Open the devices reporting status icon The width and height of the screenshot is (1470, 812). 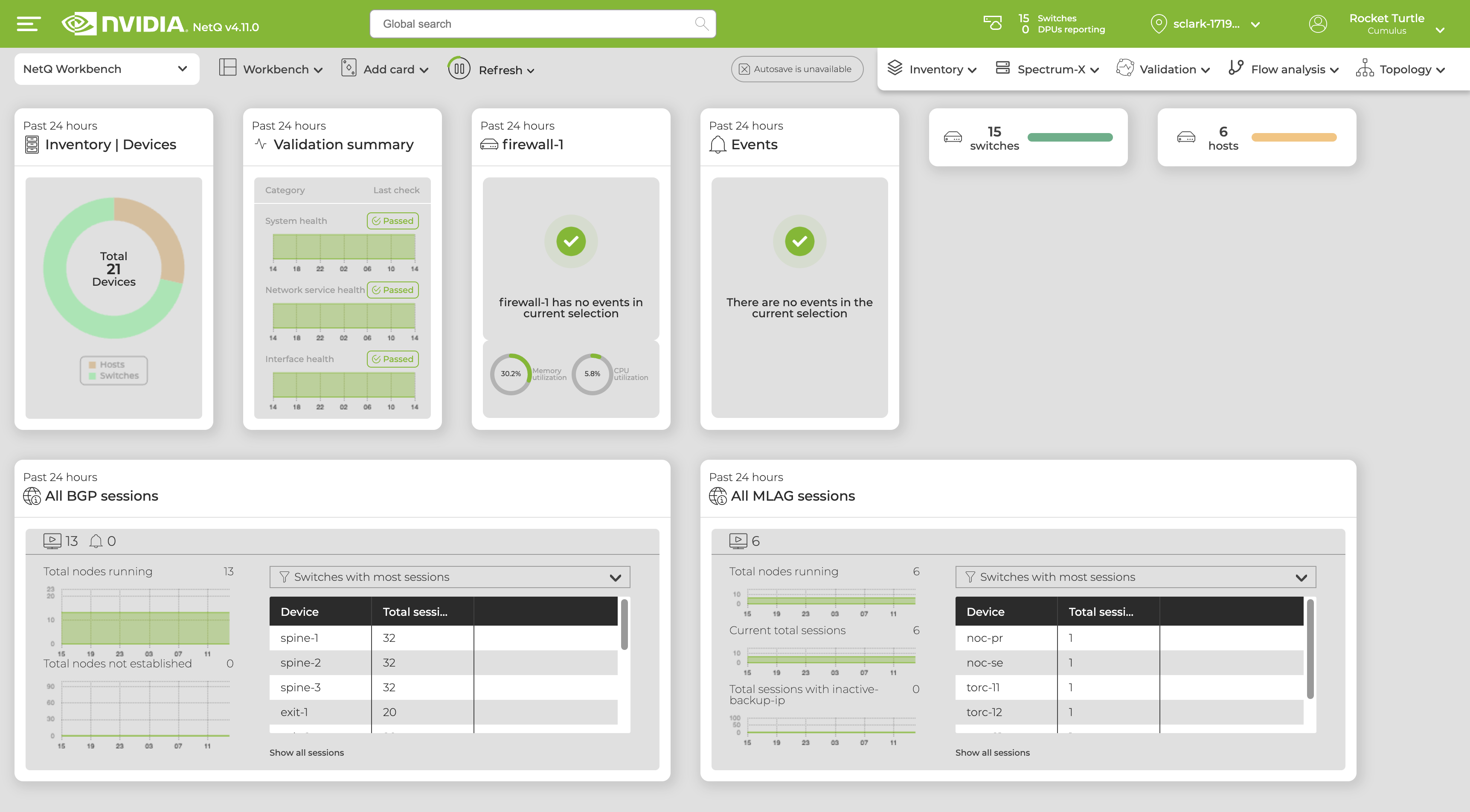pyautogui.click(x=992, y=23)
